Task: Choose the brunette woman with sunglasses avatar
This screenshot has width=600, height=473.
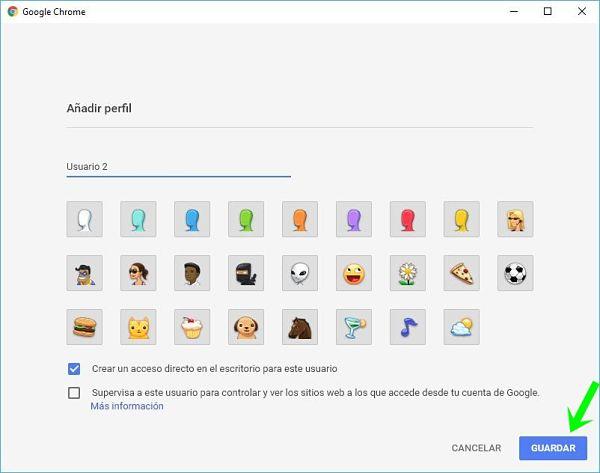Action: tap(138, 273)
